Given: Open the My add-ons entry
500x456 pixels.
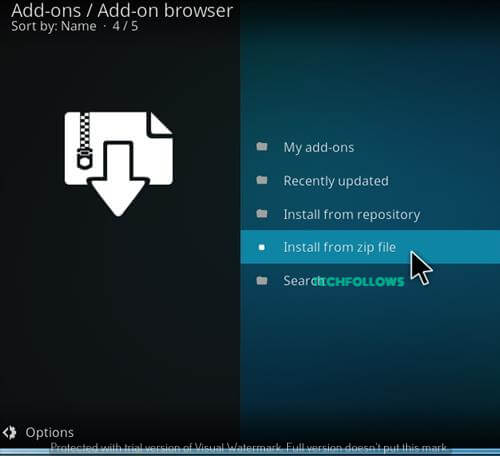Looking at the screenshot, I should coord(370,147).
